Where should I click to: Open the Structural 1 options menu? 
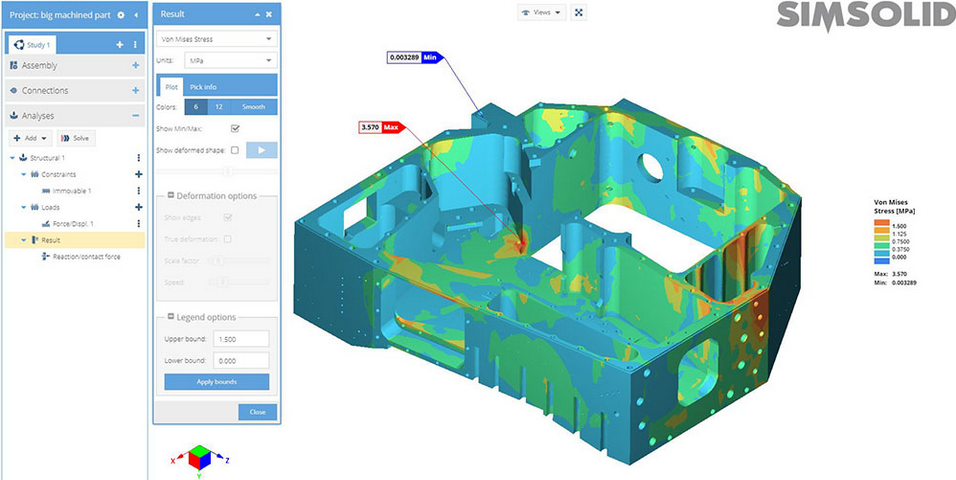pyautogui.click(x=138, y=158)
